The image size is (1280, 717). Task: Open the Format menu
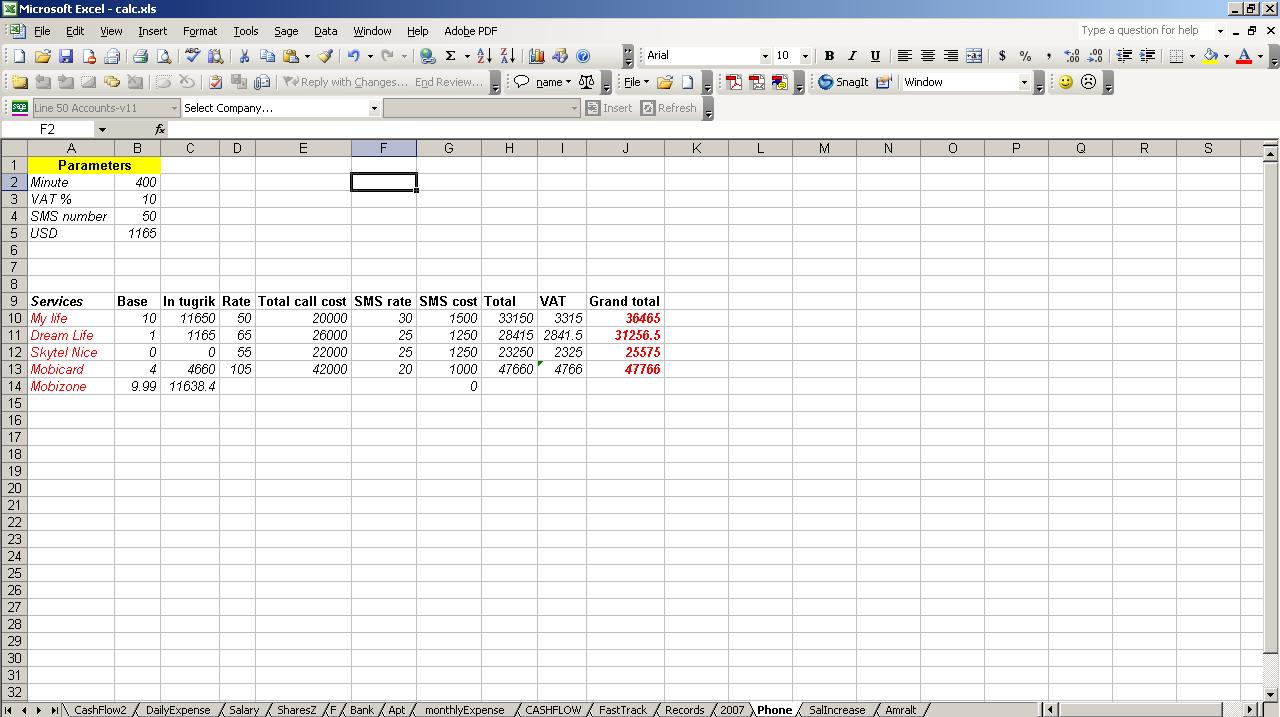point(200,31)
